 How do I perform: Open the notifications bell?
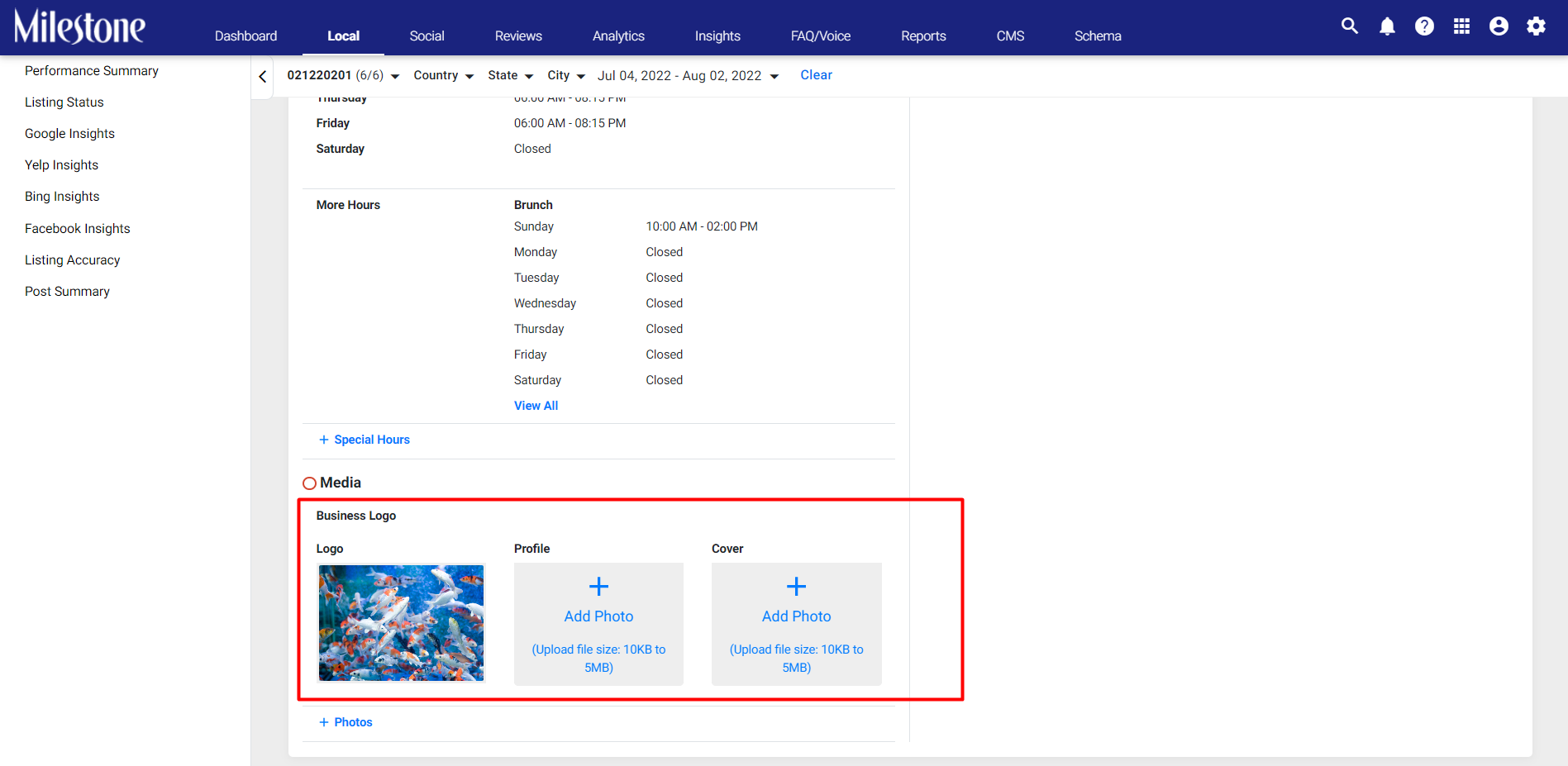pos(1387,26)
